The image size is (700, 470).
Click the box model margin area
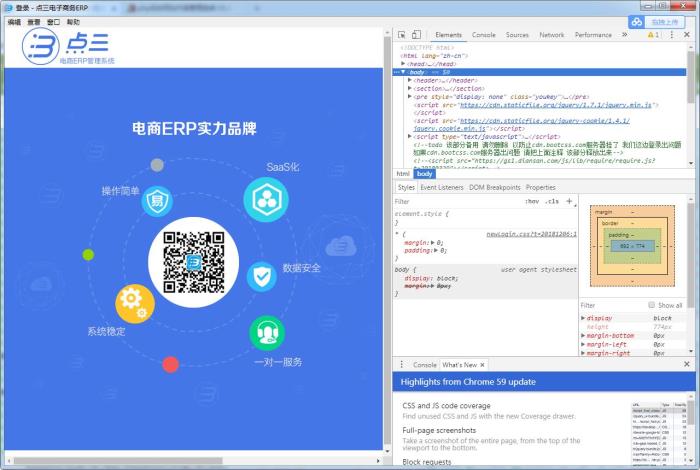[x=632, y=212]
